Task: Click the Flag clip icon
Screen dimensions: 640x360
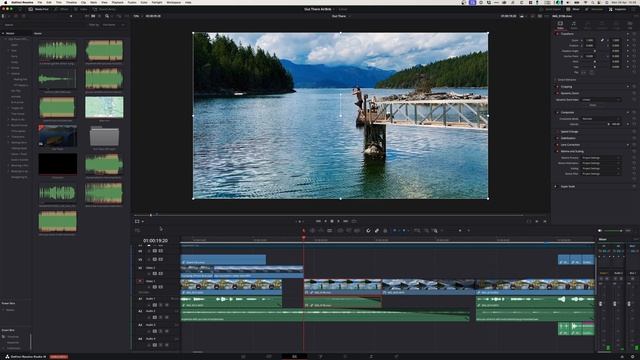Action: tap(394, 231)
